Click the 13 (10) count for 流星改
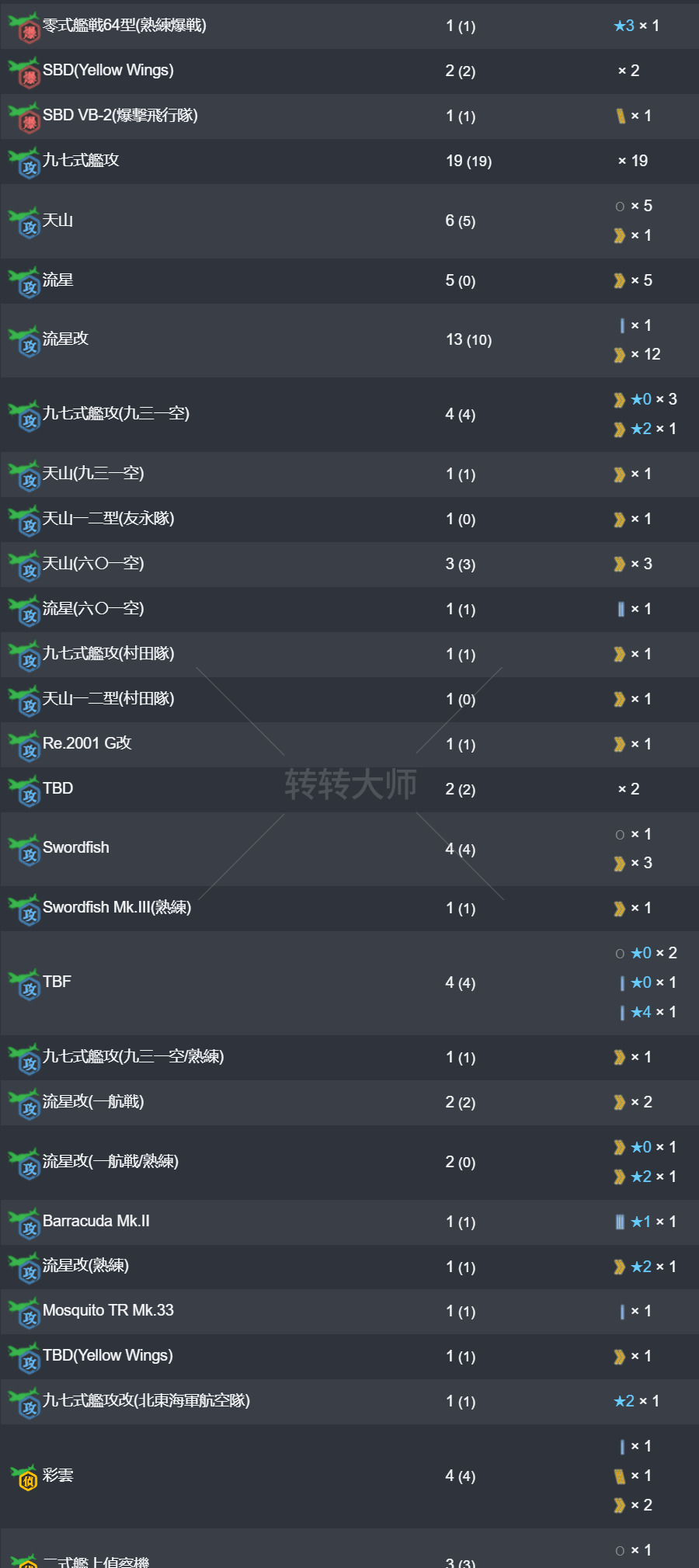The width and height of the screenshot is (699, 1568). pyautogui.click(x=468, y=339)
